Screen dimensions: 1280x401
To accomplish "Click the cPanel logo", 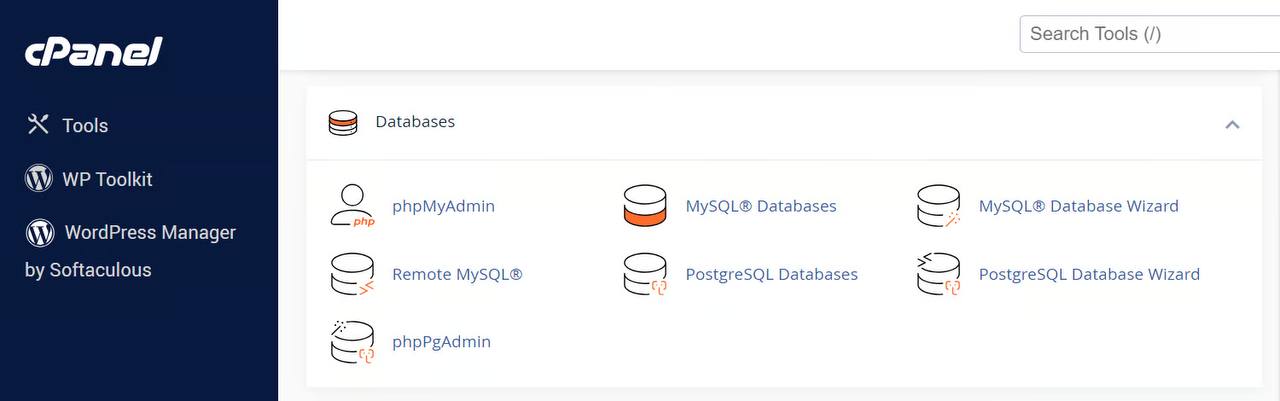I will pyautogui.click(x=93, y=52).
